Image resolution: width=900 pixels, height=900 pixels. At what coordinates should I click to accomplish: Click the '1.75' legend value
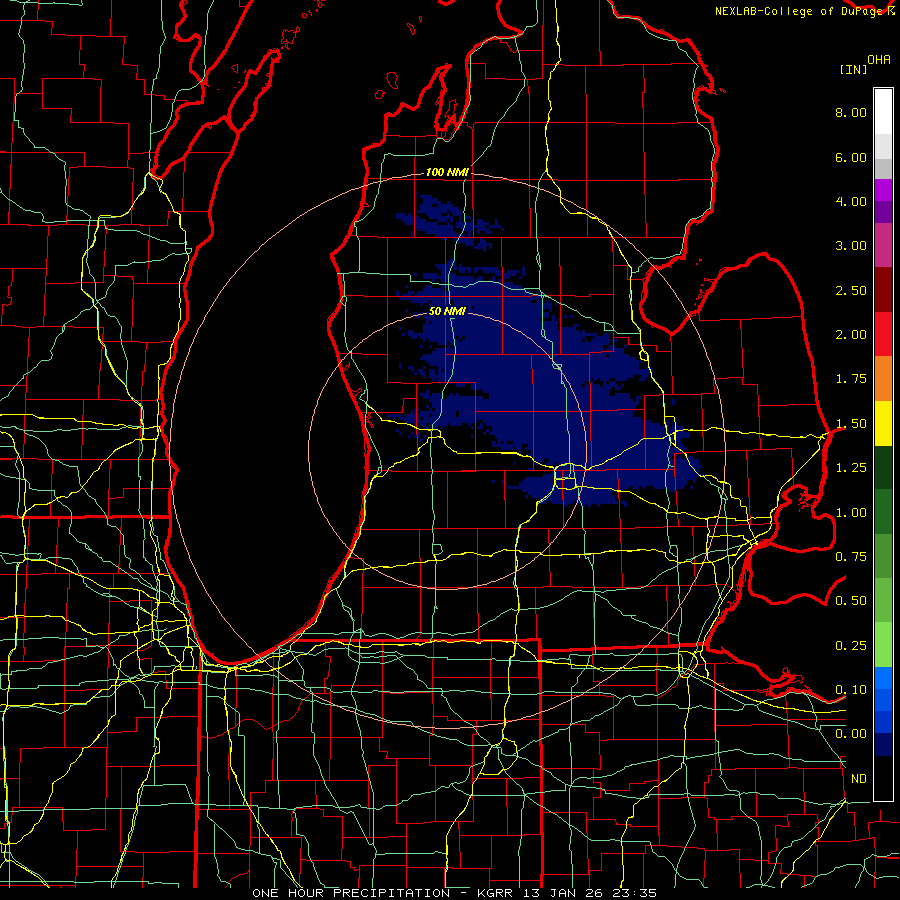[x=851, y=379]
